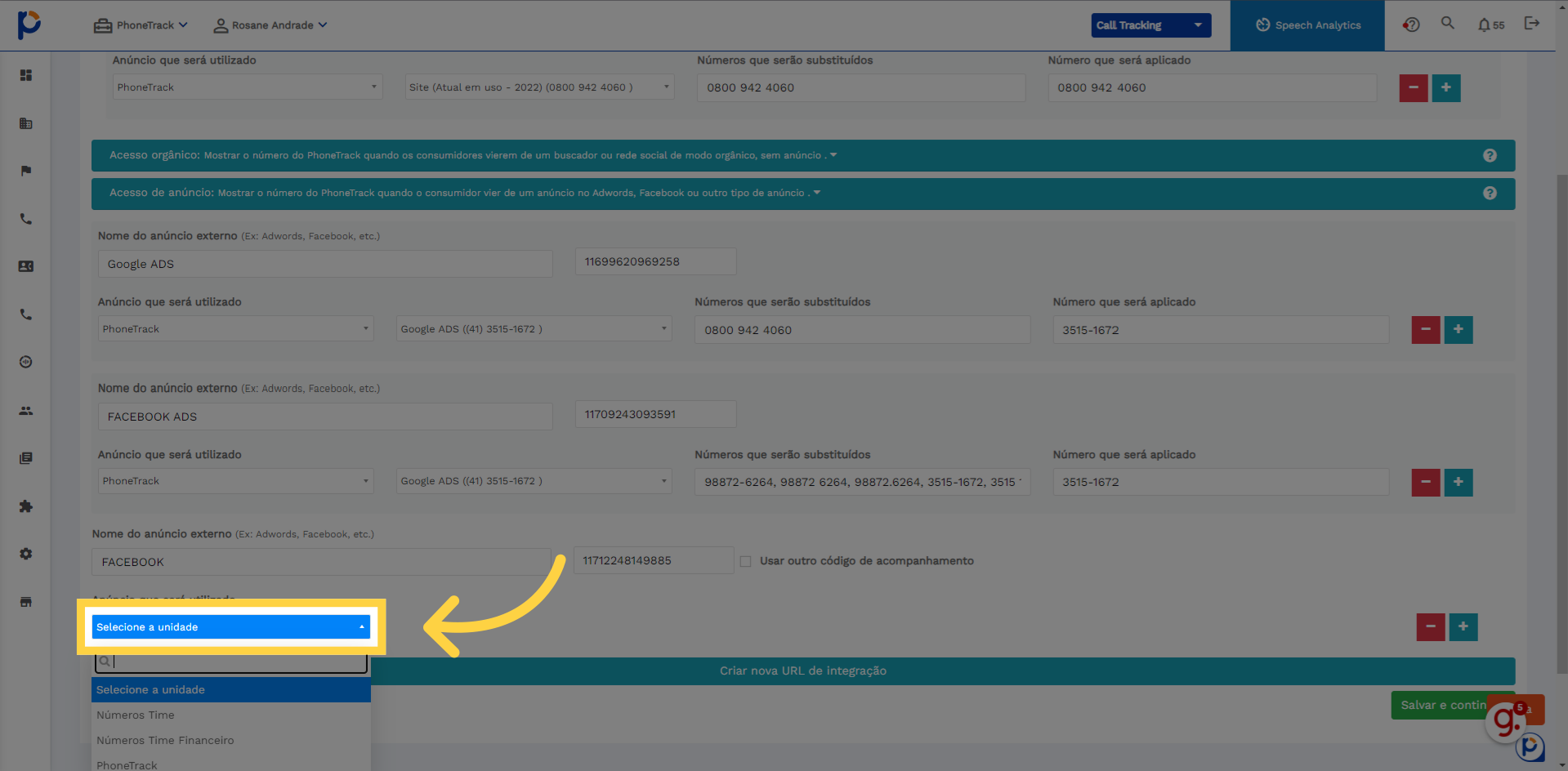Click the FACEBOOK ad name field
Screen dimensions: 1568x771
[x=321, y=562]
